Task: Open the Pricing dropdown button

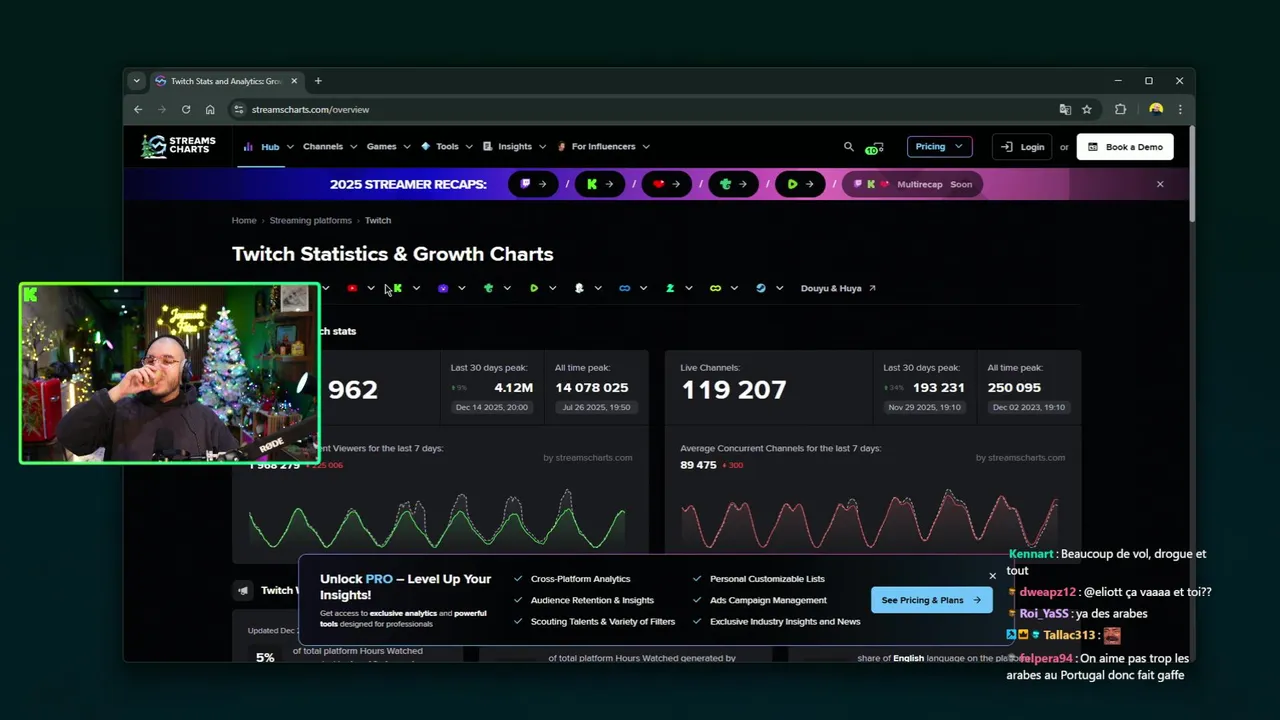Action: (939, 147)
